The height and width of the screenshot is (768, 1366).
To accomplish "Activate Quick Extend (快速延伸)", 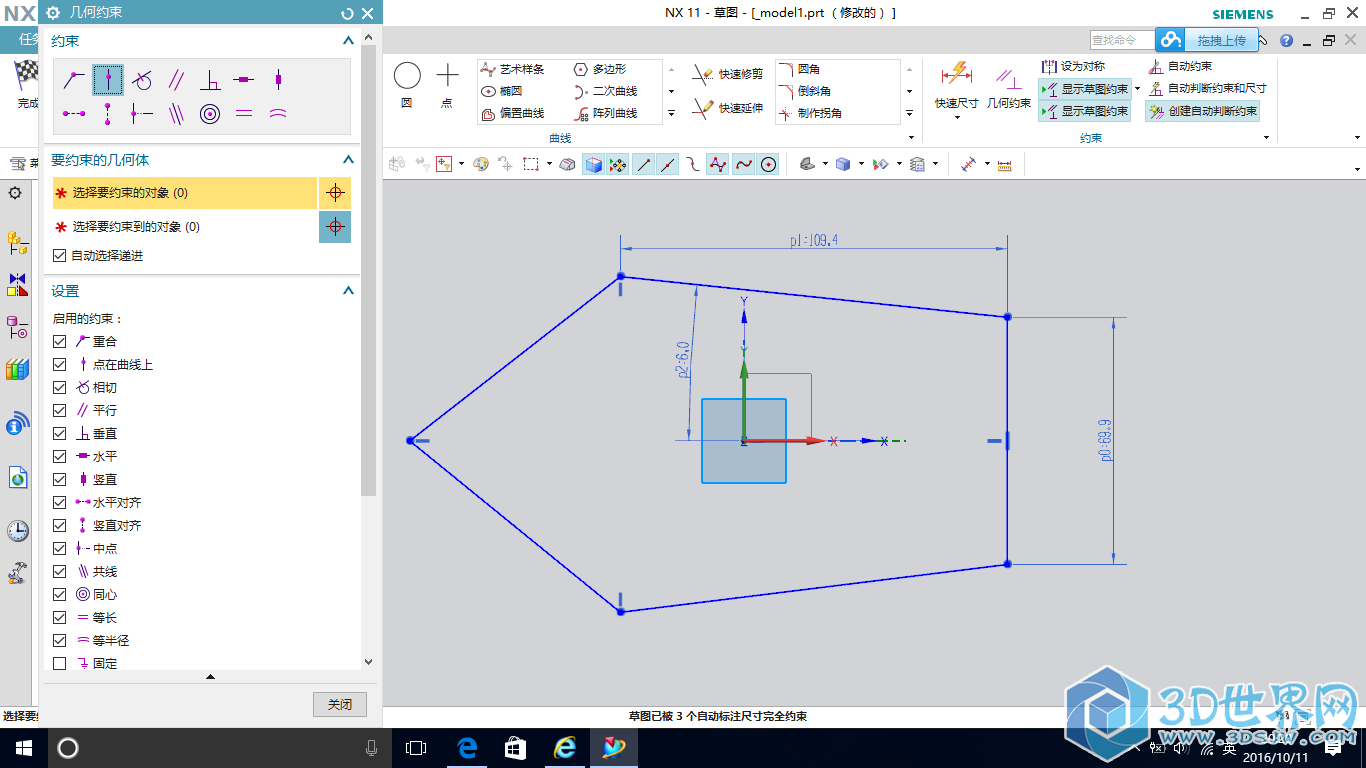I will click(x=730, y=107).
